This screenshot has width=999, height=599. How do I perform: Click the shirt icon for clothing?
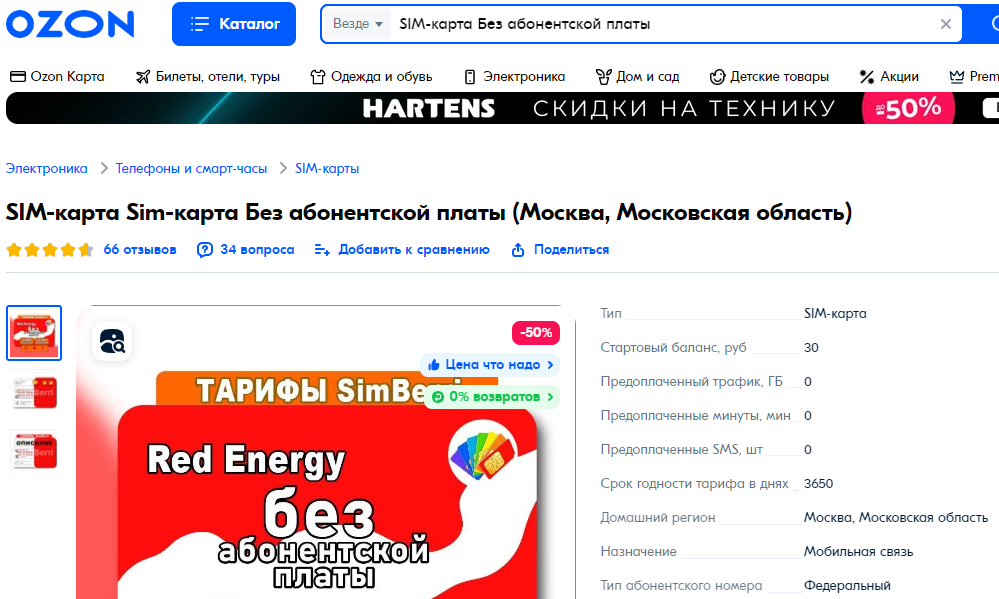pyautogui.click(x=317, y=77)
